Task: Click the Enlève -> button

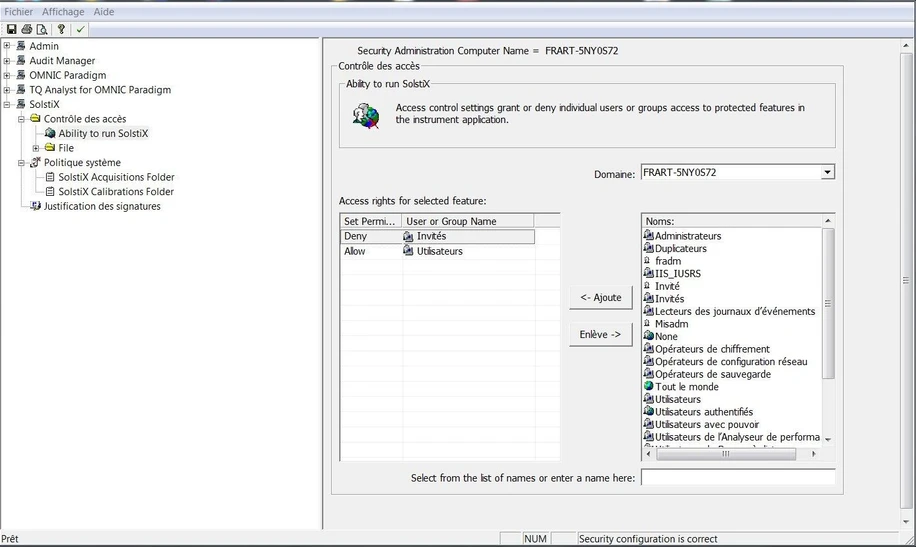Action: 601,335
